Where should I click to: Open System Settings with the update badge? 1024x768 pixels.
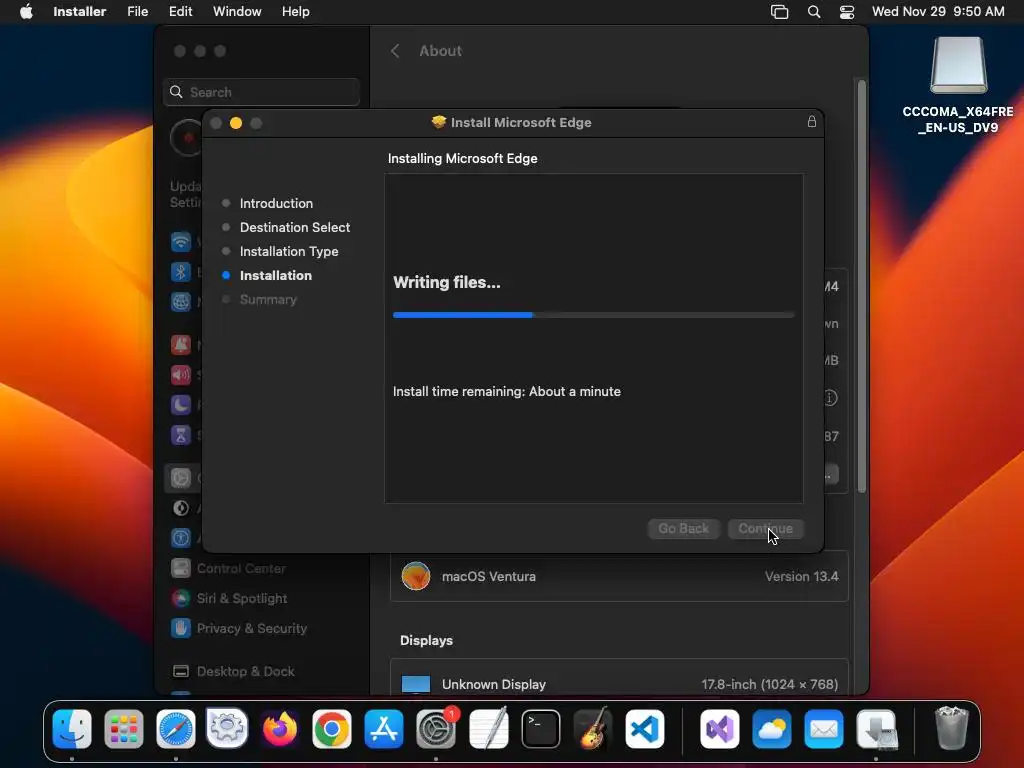tap(436, 728)
